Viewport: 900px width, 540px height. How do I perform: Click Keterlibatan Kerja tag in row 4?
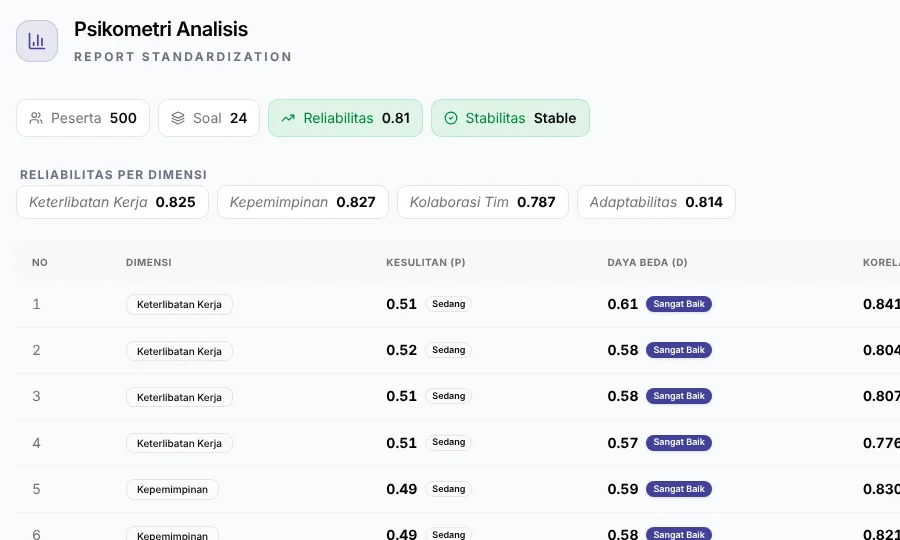pos(179,443)
